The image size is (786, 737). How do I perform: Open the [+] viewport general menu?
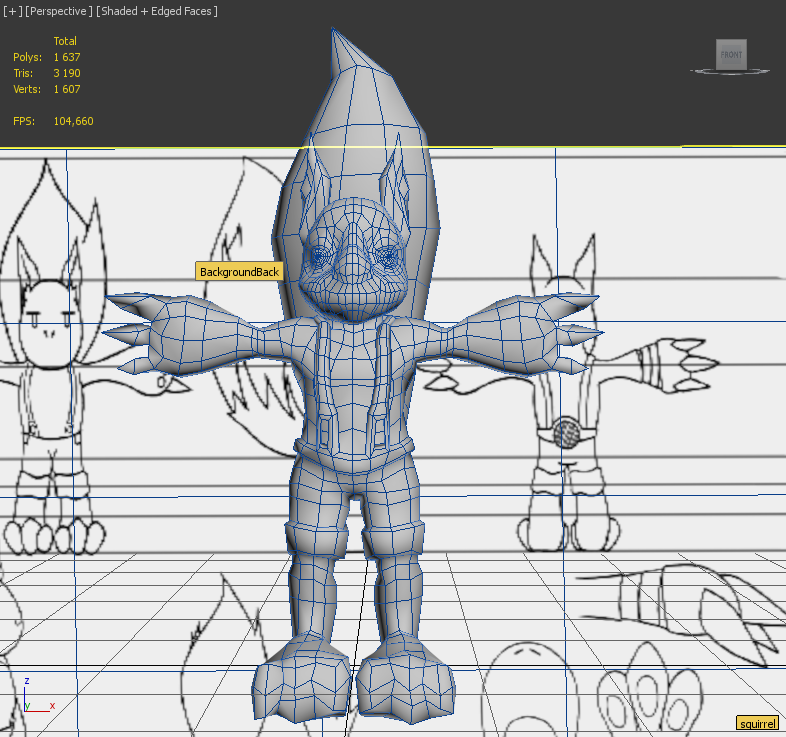(x=13, y=11)
